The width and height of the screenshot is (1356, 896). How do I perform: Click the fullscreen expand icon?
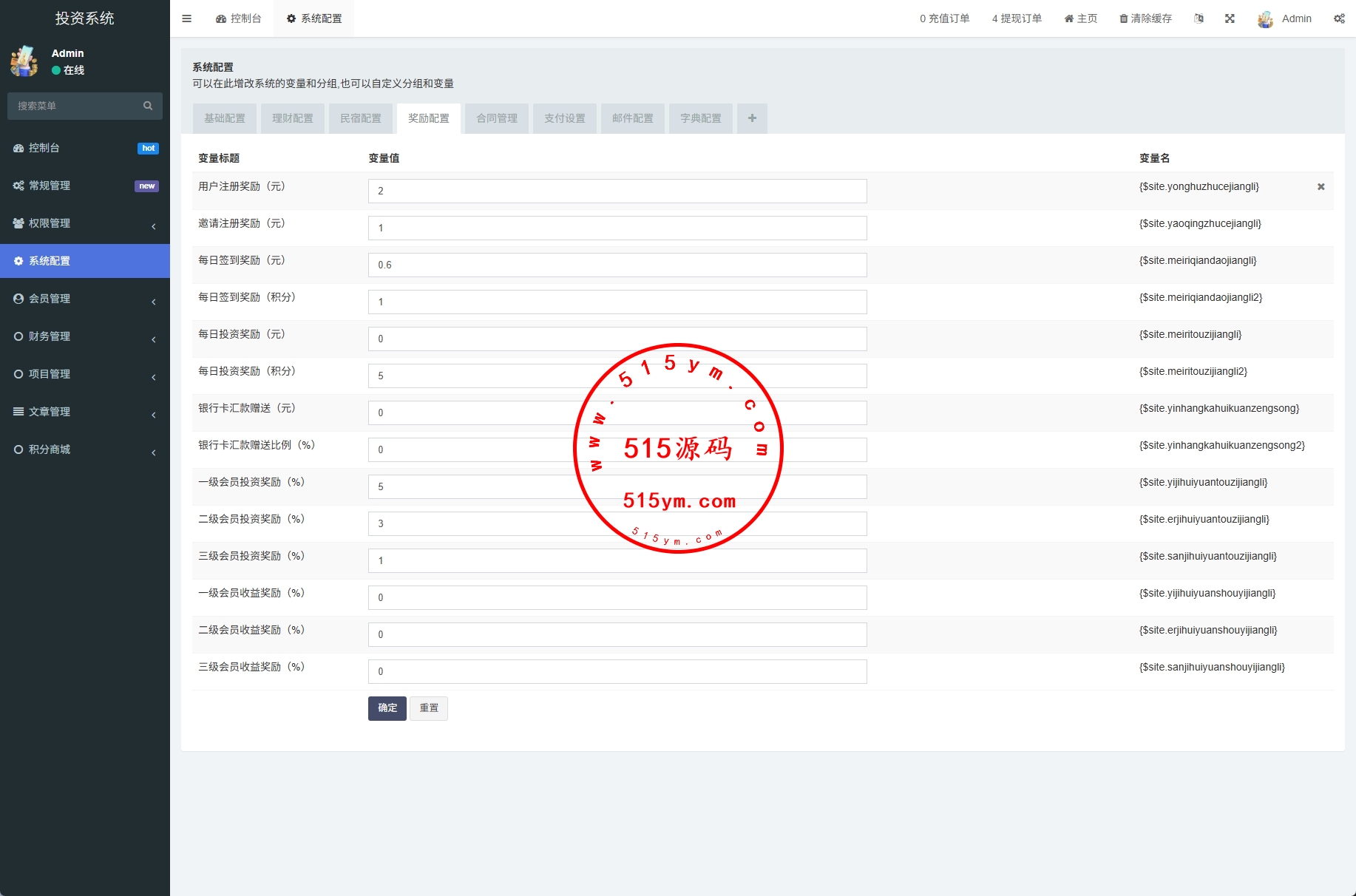pyautogui.click(x=1230, y=18)
